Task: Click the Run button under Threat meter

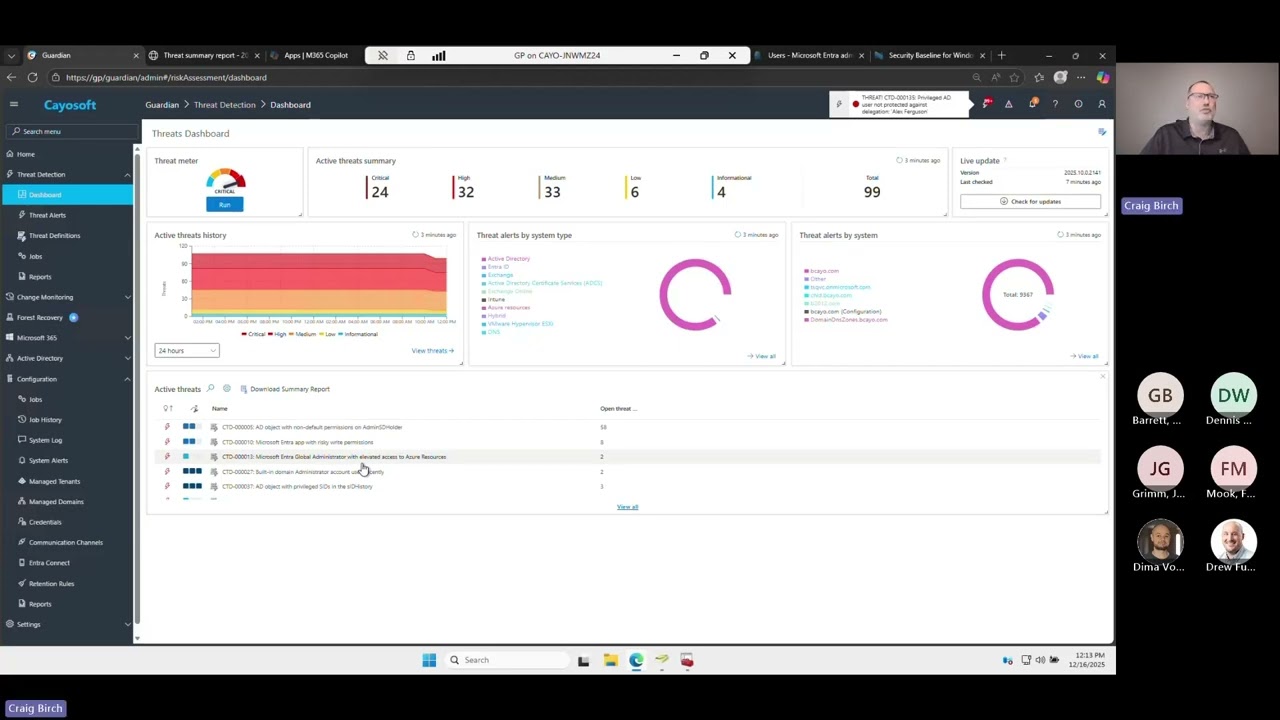Action: 225,204
